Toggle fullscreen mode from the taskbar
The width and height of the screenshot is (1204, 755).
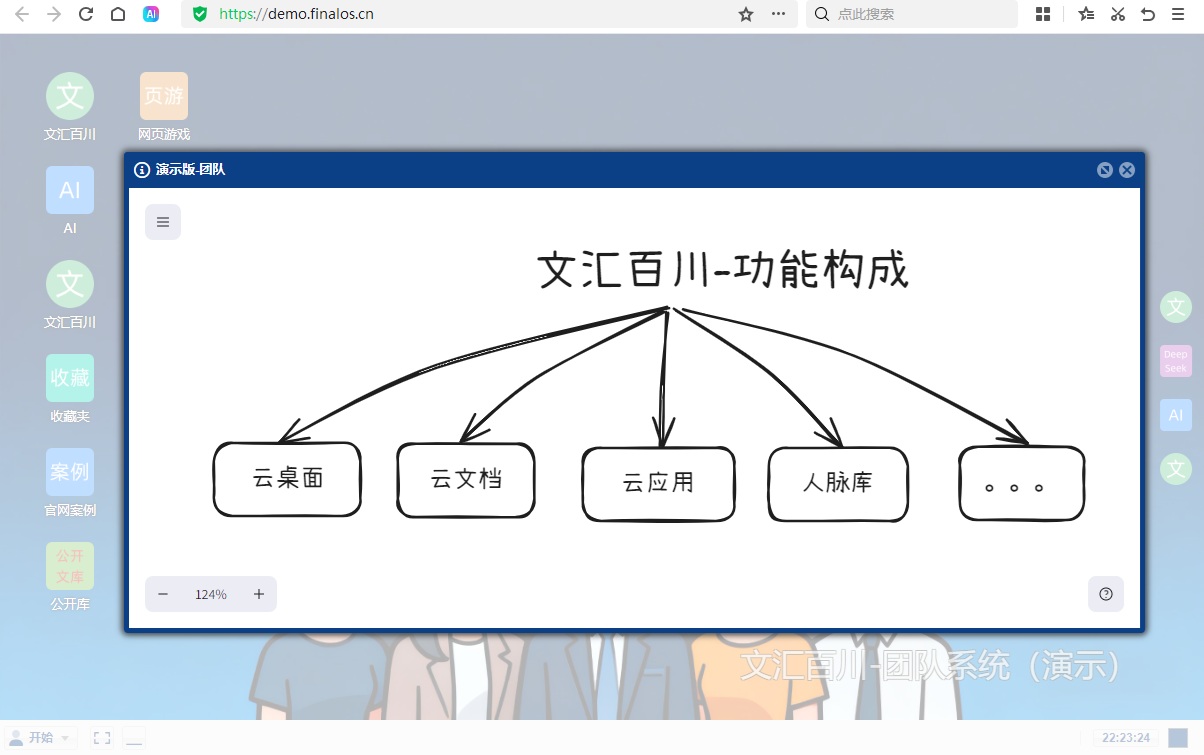coord(100,737)
